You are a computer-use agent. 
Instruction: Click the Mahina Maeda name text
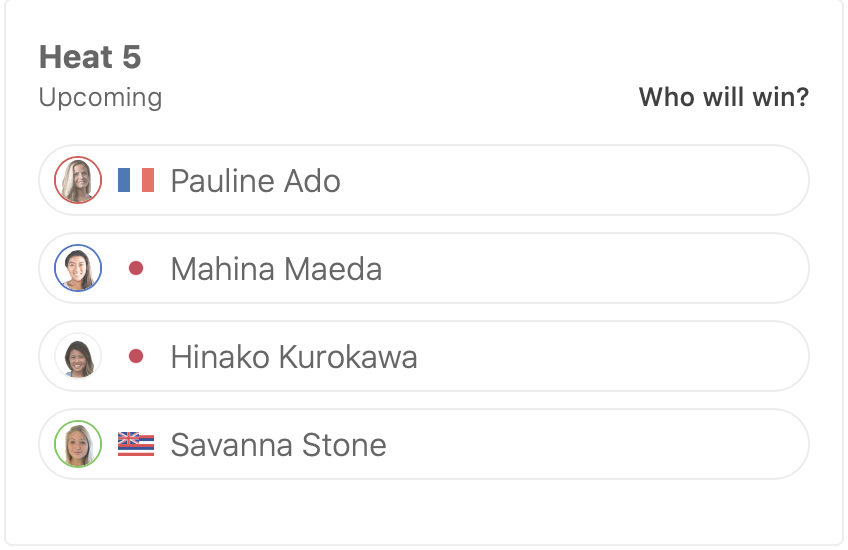(276, 269)
